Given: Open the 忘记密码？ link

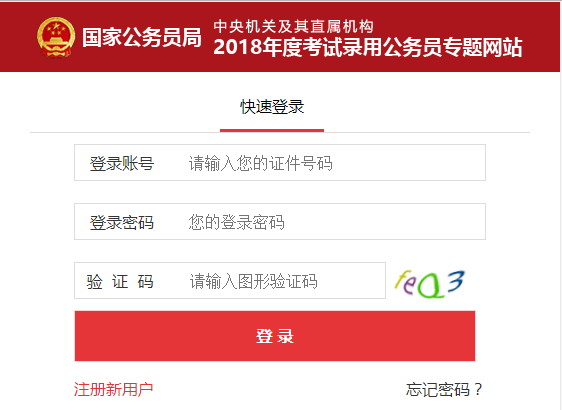Looking at the screenshot, I should tap(444, 389).
